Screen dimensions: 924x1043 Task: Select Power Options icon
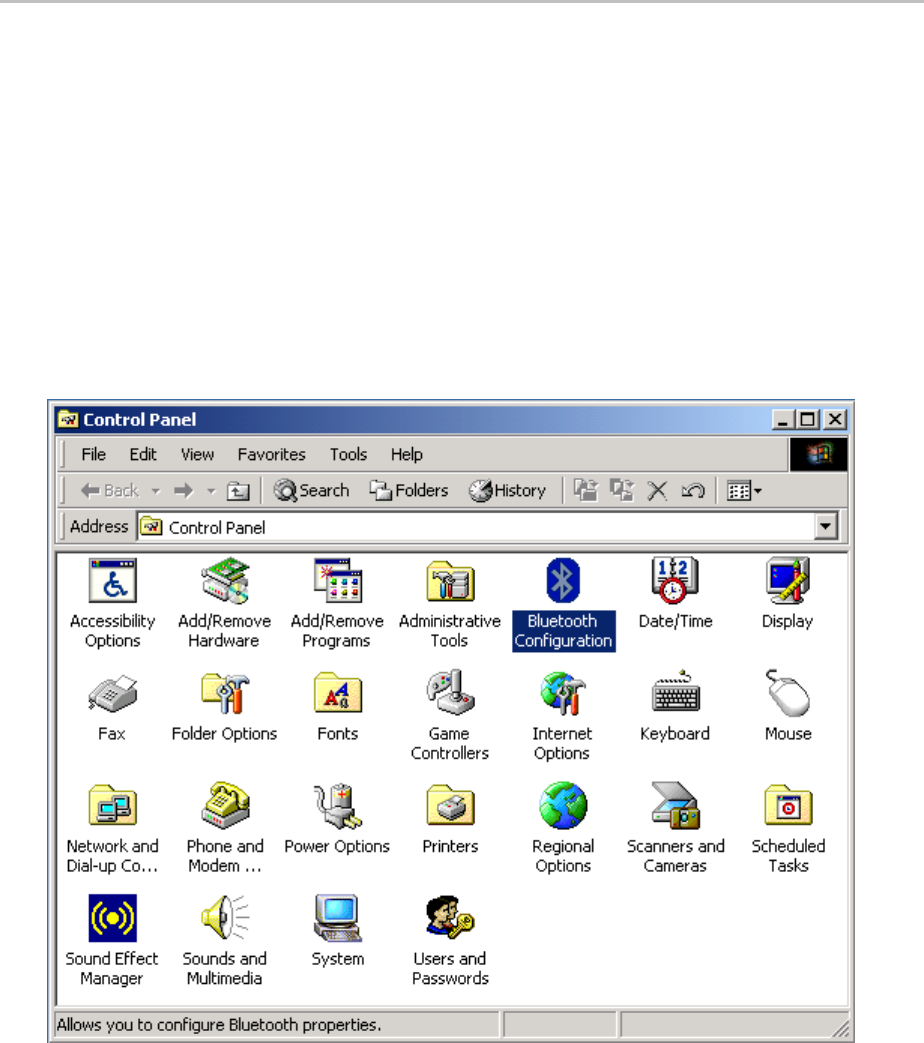coord(337,806)
